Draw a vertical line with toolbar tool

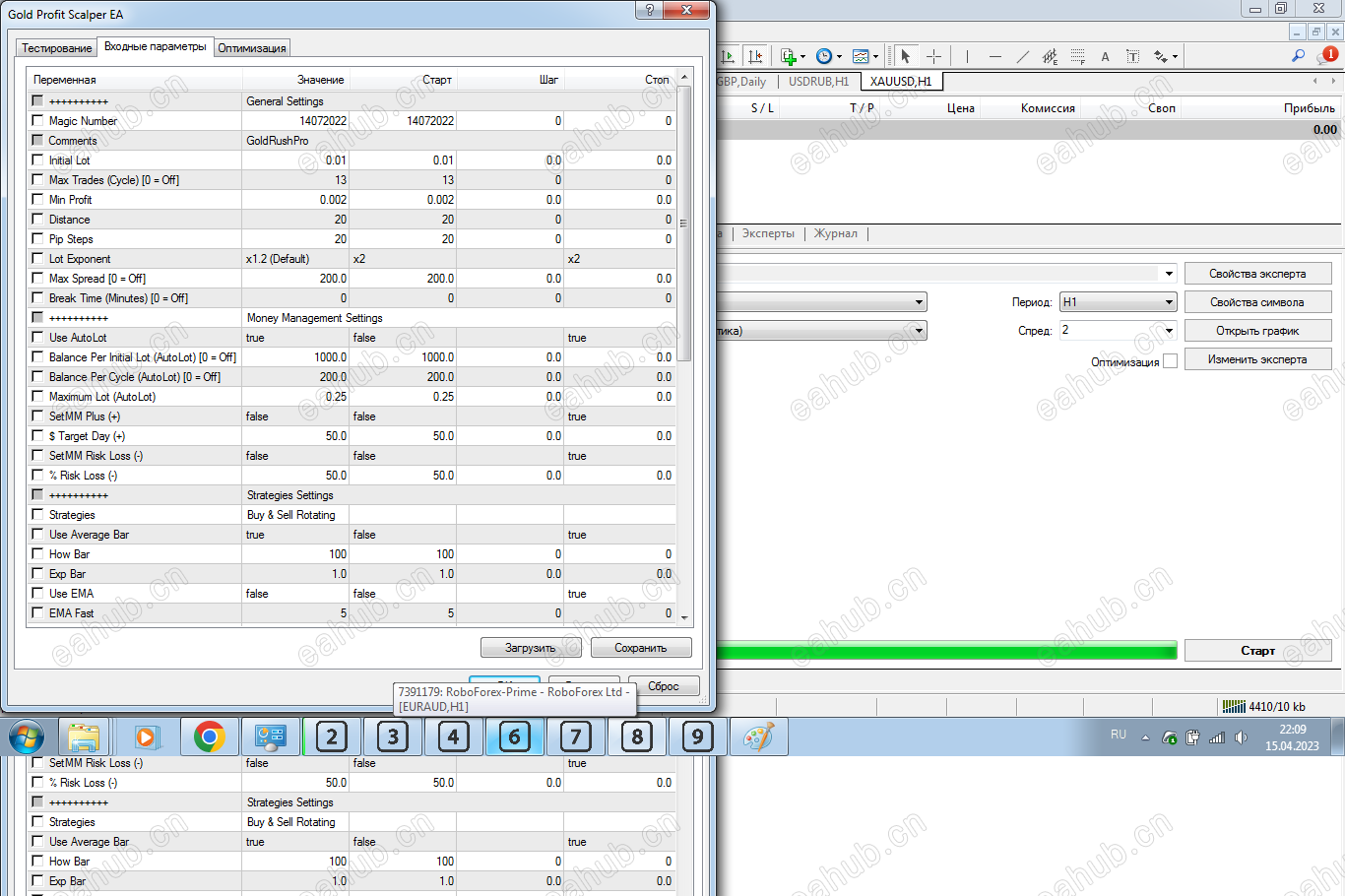(x=967, y=56)
